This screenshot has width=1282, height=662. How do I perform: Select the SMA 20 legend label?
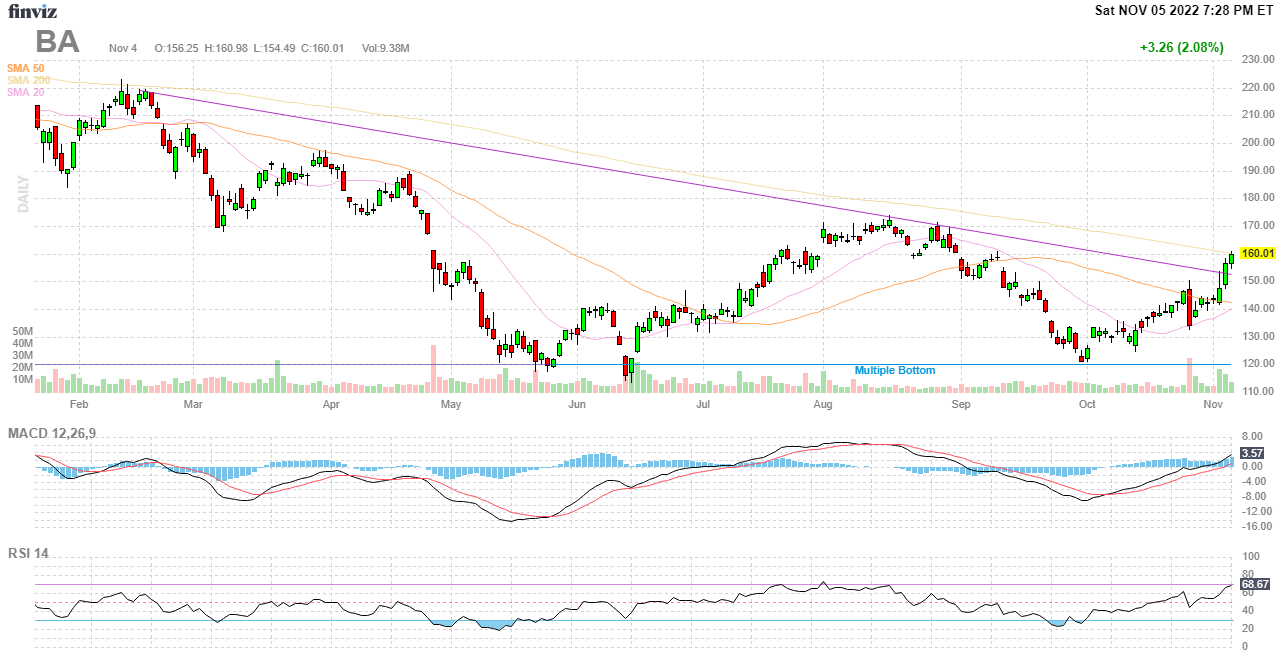click(25, 92)
